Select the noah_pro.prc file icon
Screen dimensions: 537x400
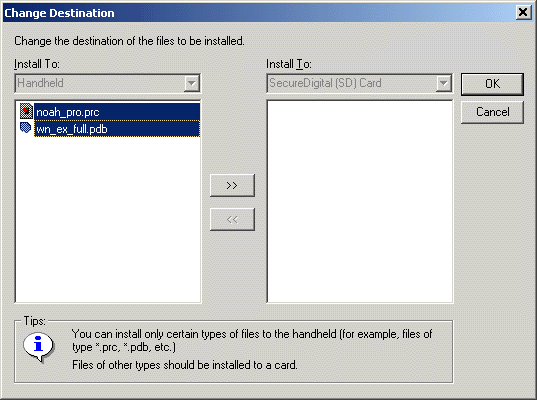click(26, 111)
